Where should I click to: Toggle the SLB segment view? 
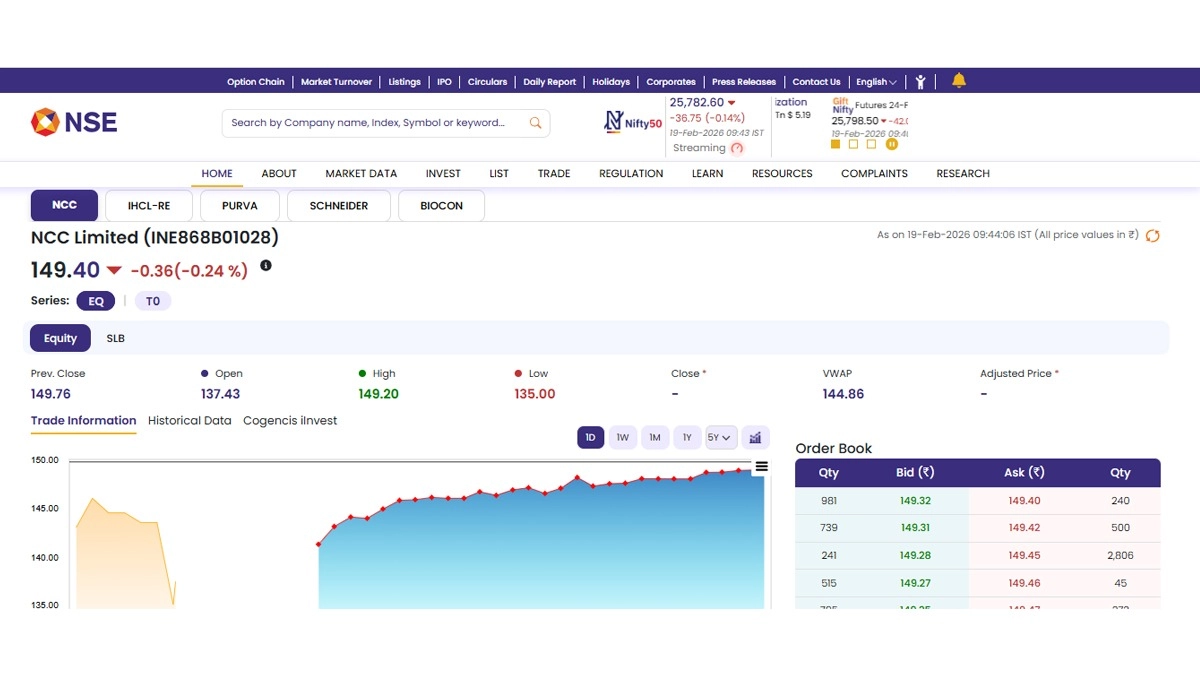pos(116,338)
